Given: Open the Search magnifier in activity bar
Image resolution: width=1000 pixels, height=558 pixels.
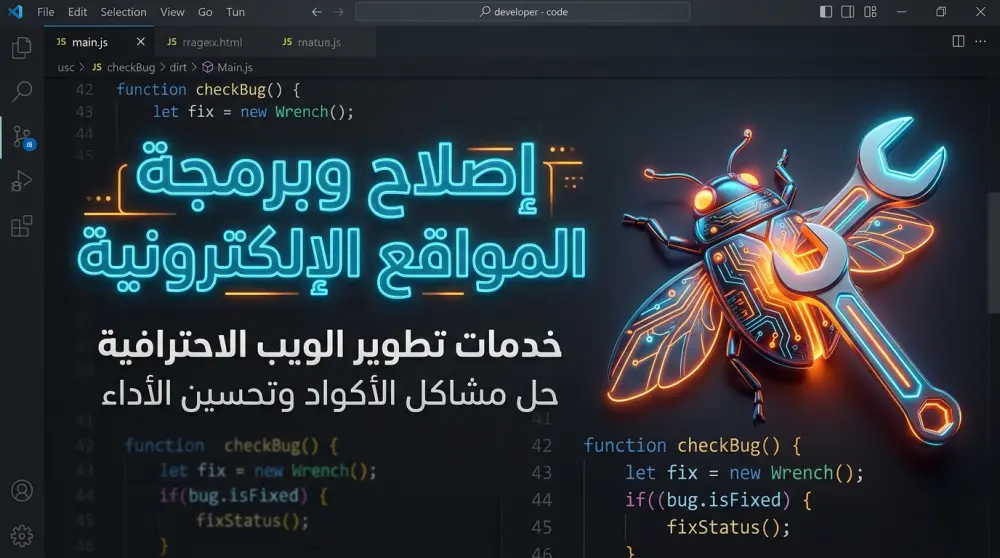Looking at the screenshot, I should [x=22, y=91].
